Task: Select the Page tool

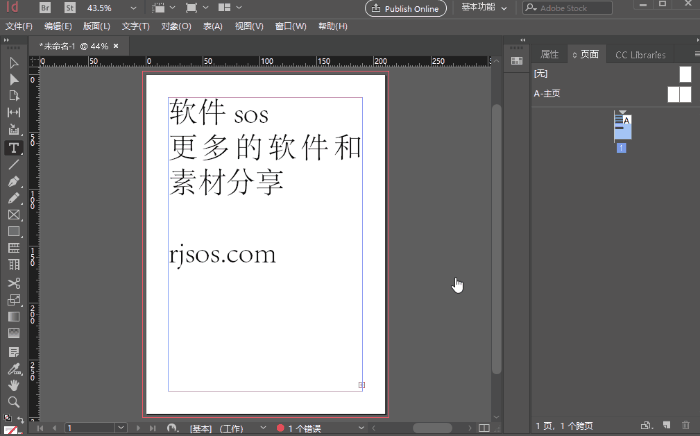Action: click(x=14, y=96)
